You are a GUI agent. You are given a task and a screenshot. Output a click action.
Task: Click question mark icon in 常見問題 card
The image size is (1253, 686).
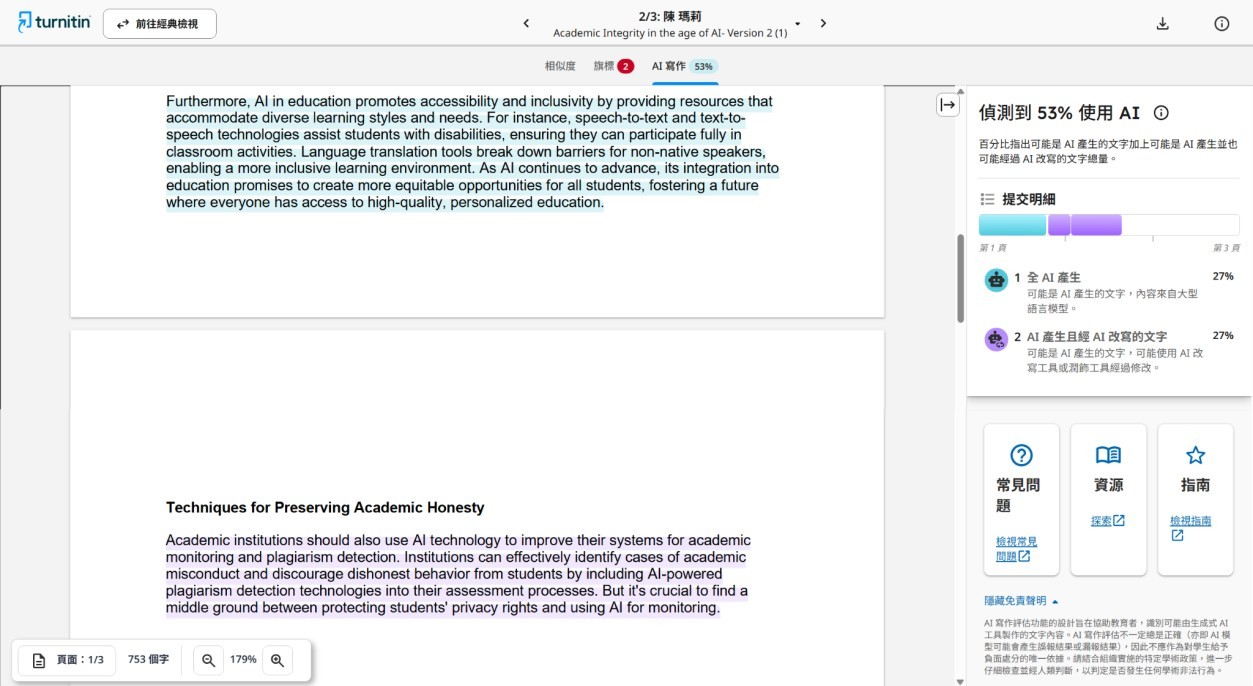pos(1021,455)
